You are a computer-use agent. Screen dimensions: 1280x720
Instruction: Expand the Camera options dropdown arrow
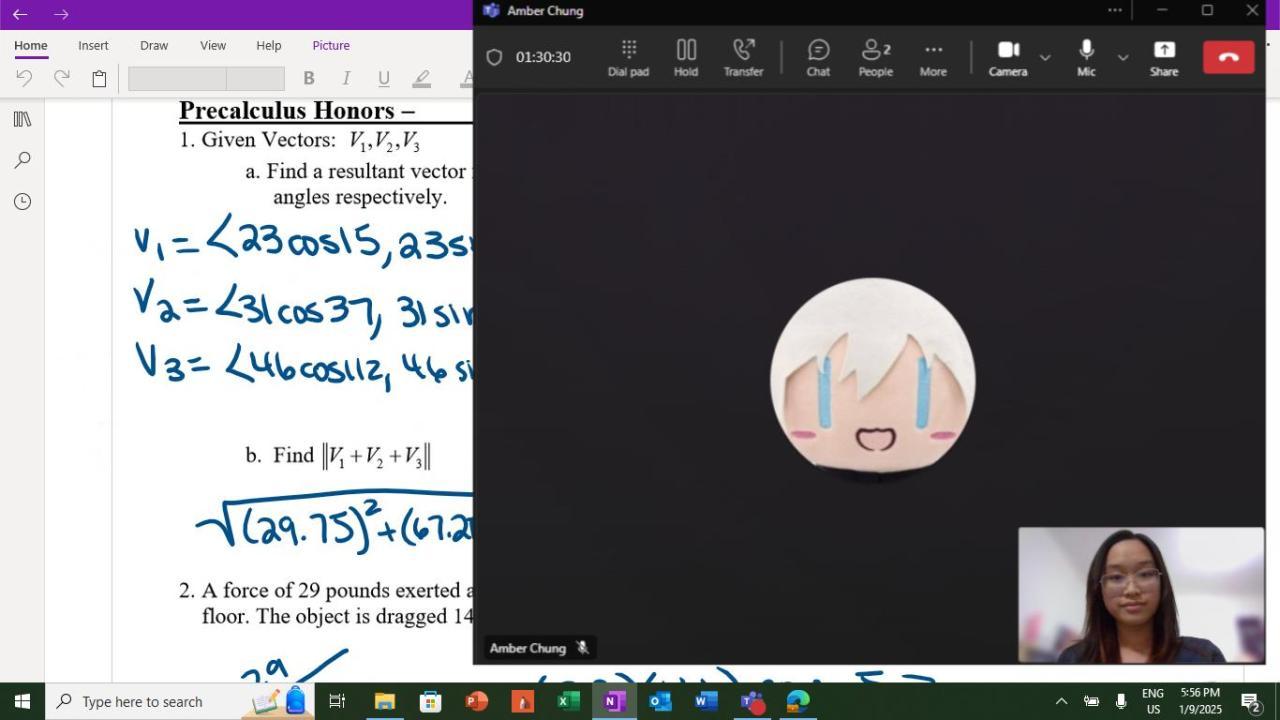click(x=1045, y=58)
